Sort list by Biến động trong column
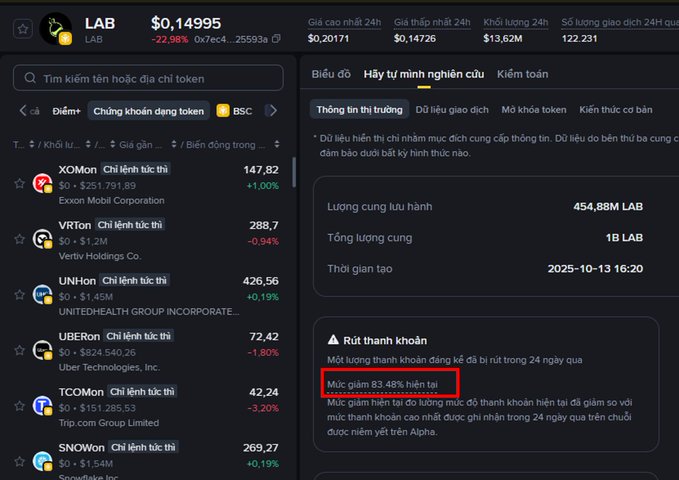The image size is (679, 480). [277, 144]
